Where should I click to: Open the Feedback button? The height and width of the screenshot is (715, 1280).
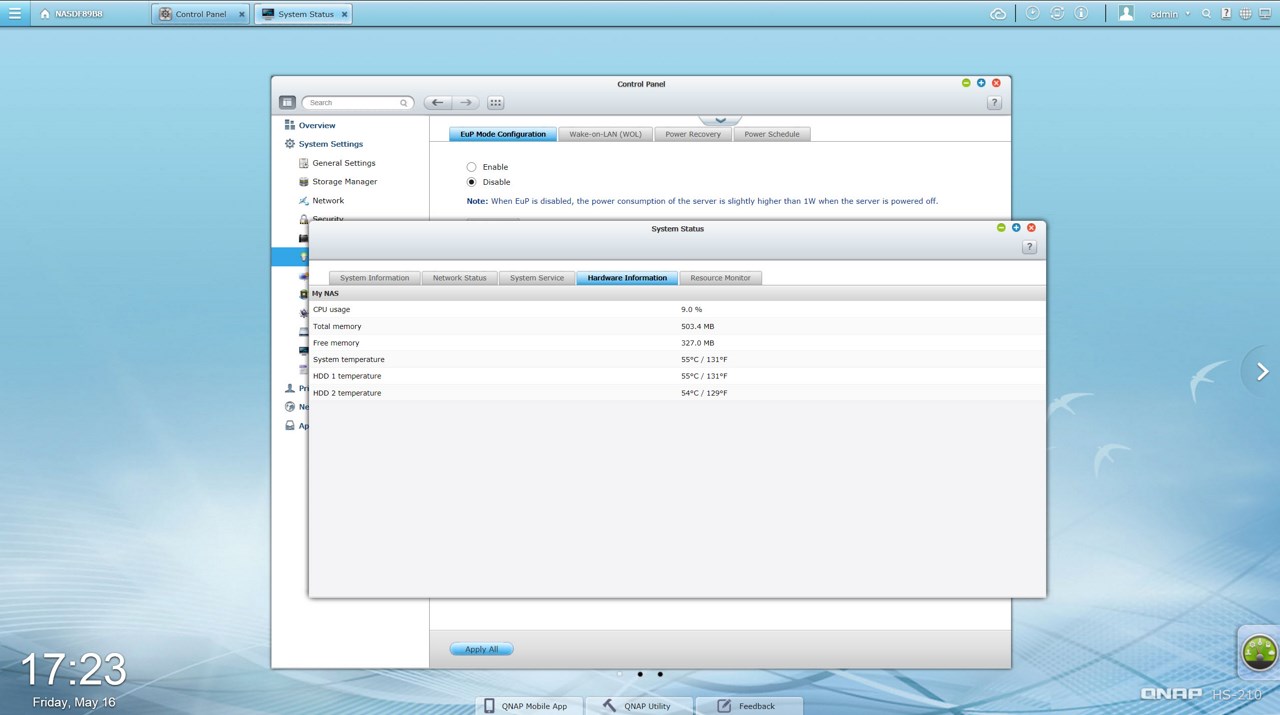749,706
